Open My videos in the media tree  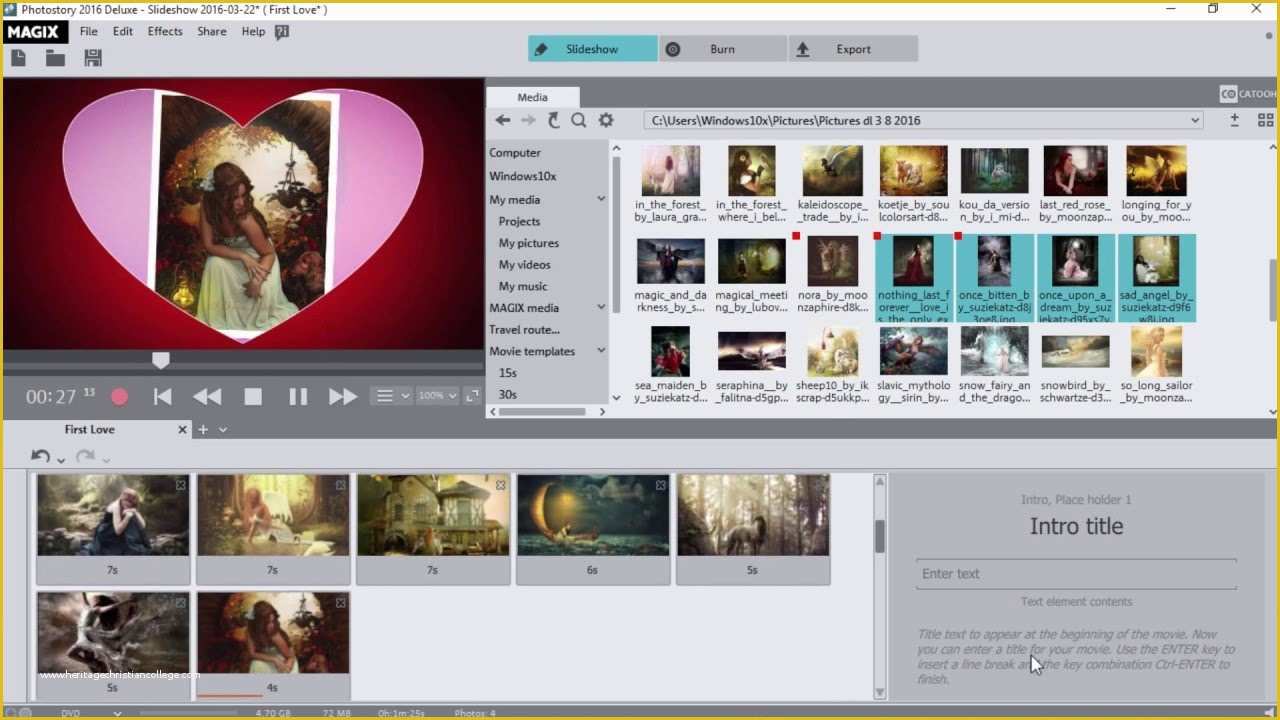525,265
